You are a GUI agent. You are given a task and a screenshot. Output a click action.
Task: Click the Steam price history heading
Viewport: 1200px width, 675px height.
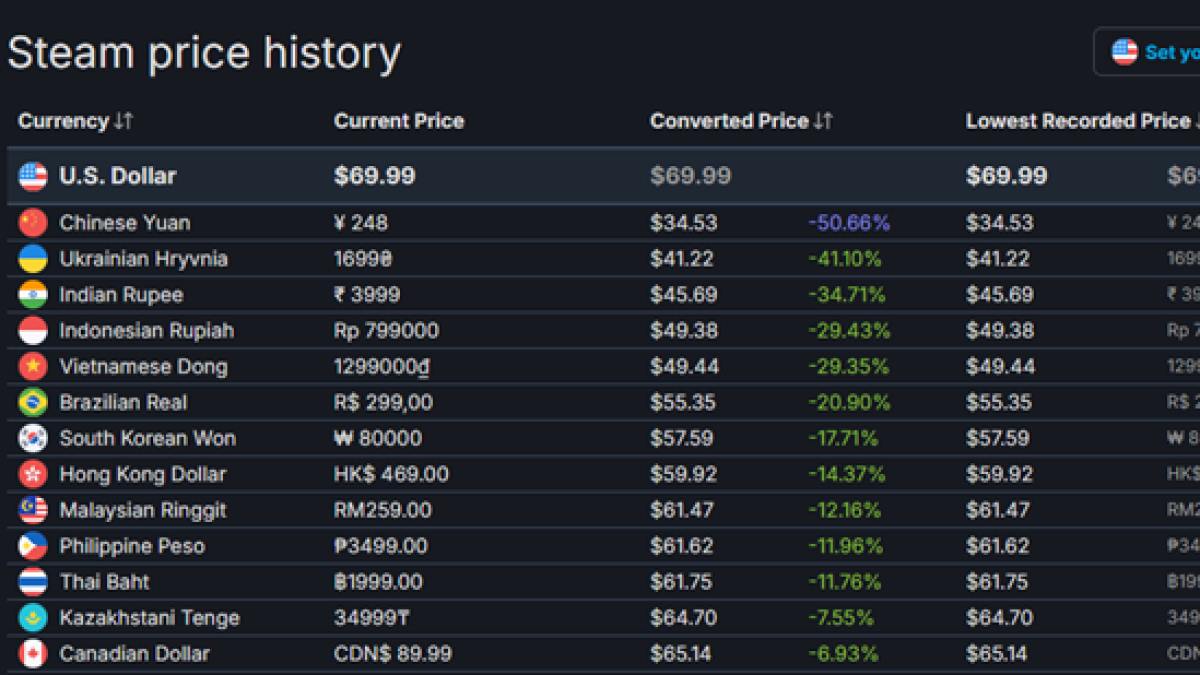(204, 52)
